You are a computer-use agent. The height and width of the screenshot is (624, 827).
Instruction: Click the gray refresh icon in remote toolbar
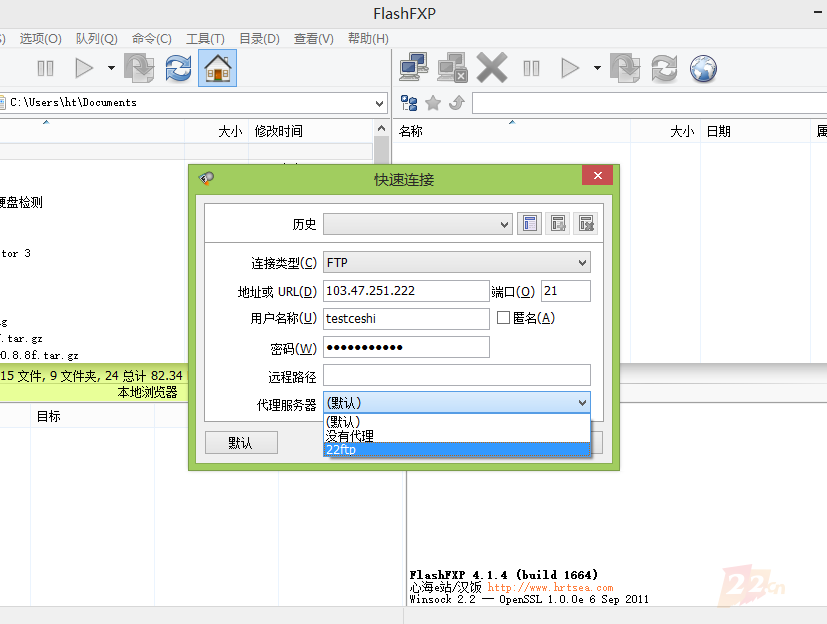coord(664,68)
